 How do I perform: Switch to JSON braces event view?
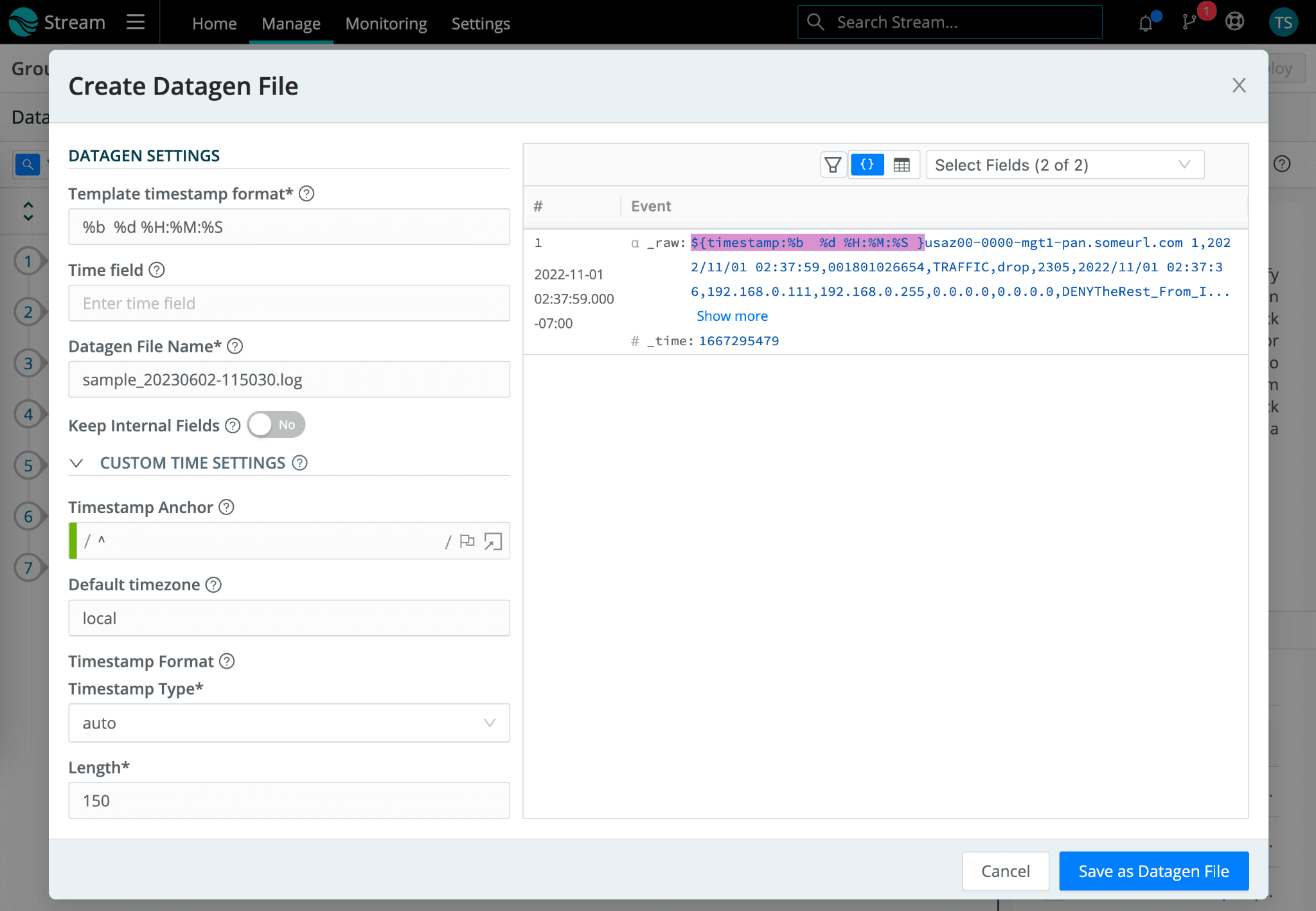(x=867, y=165)
